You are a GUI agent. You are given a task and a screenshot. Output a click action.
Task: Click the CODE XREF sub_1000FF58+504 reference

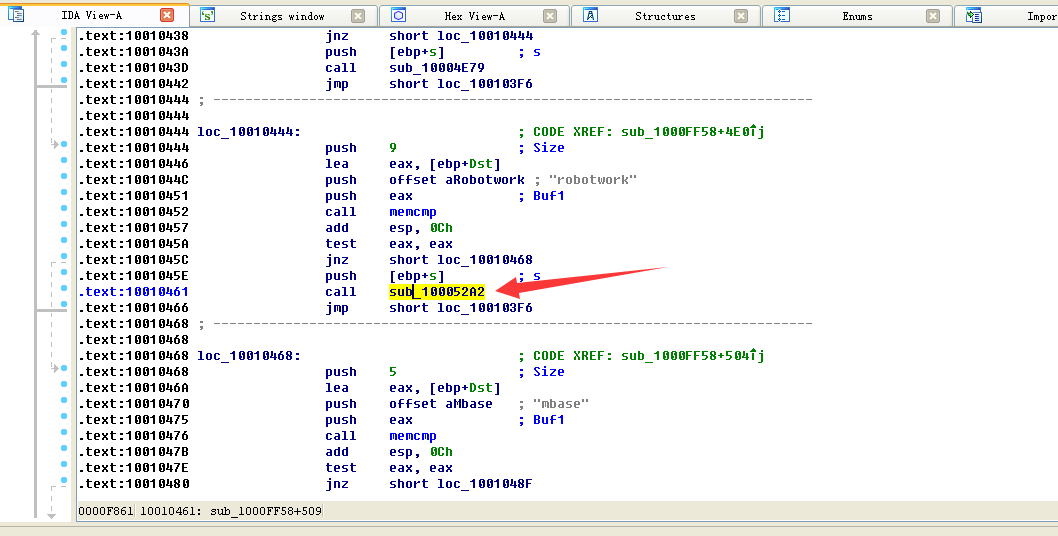(692, 356)
